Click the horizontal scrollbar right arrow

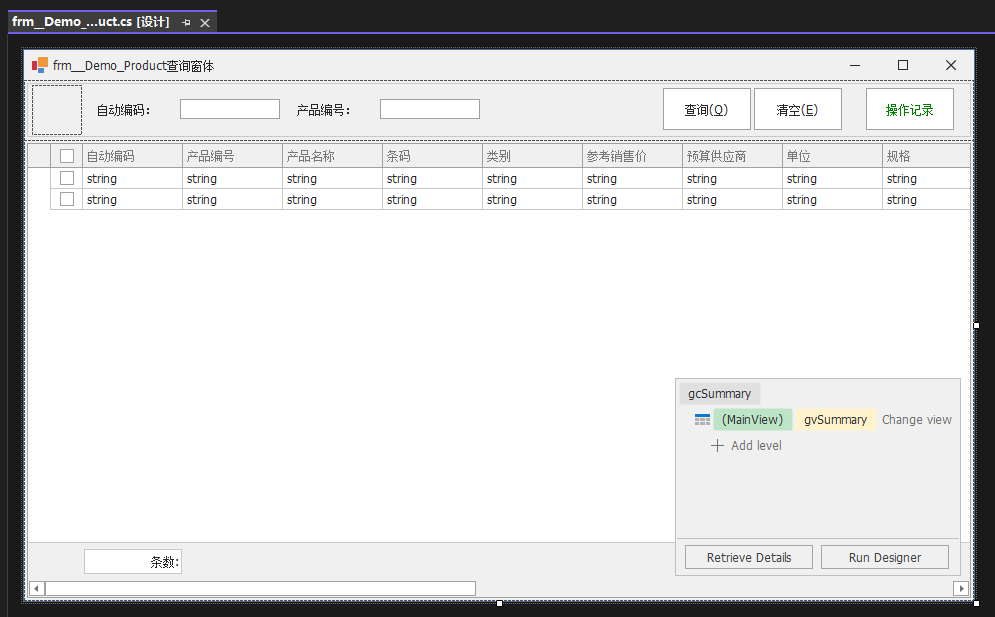pyautogui.click(x=961, y=588)
